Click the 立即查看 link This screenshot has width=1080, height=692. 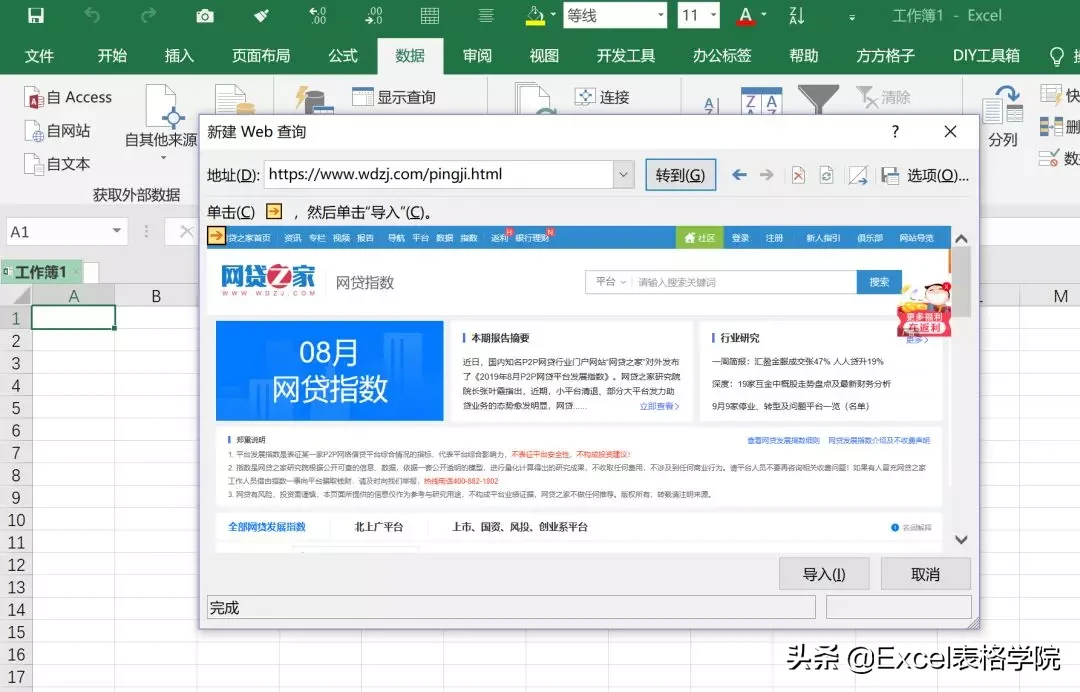(x=659, y=406)
